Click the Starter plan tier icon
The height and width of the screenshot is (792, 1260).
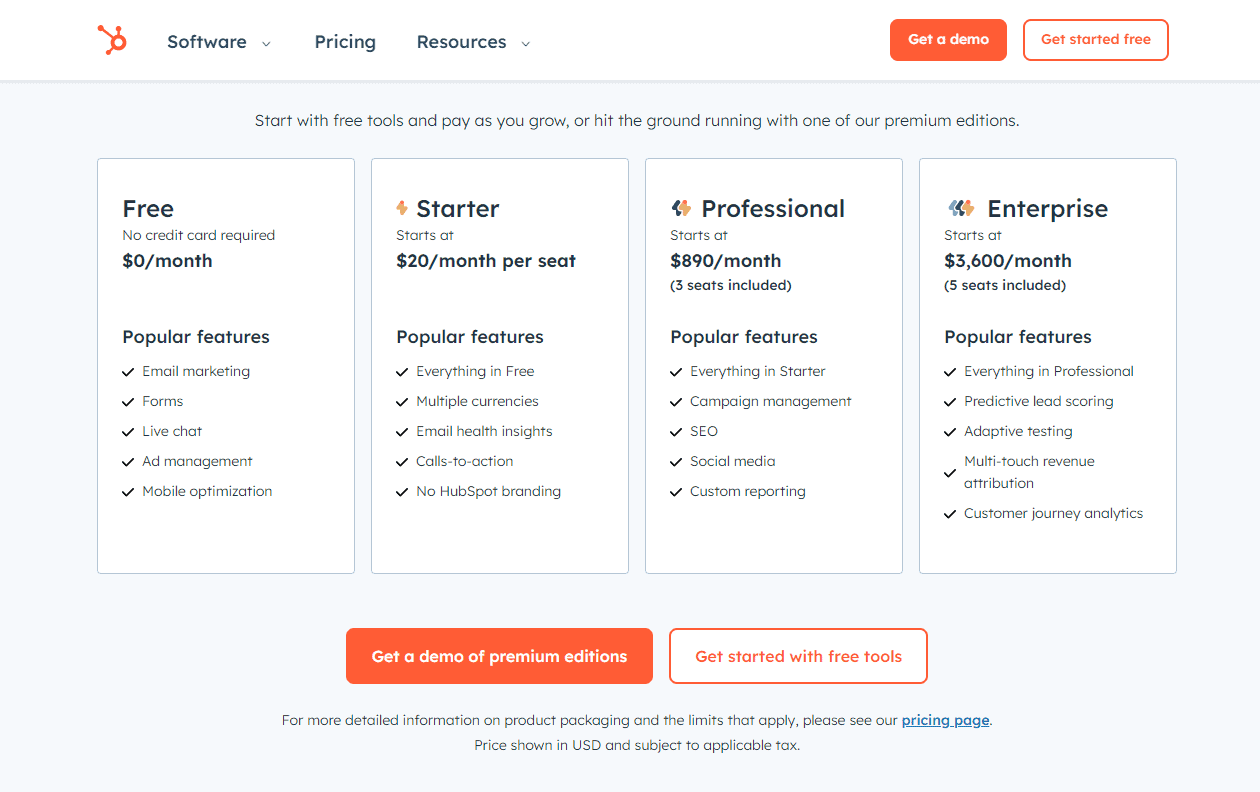pyautogui.click(x=402, y=208)
